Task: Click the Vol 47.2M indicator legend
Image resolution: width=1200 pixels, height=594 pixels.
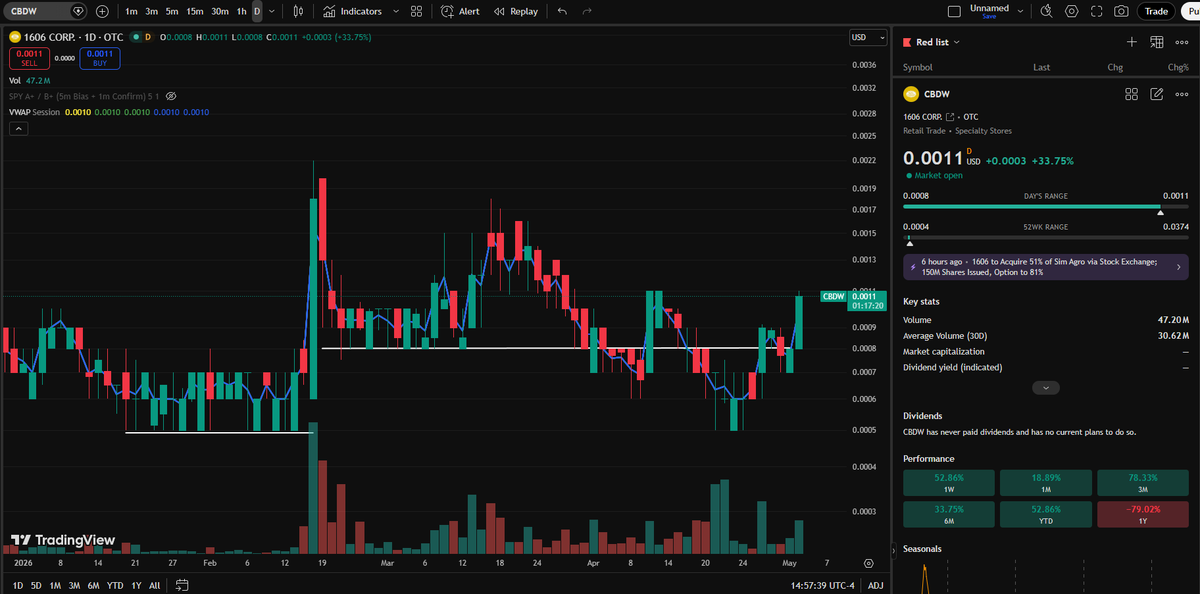Action: [x=30, y=81]
